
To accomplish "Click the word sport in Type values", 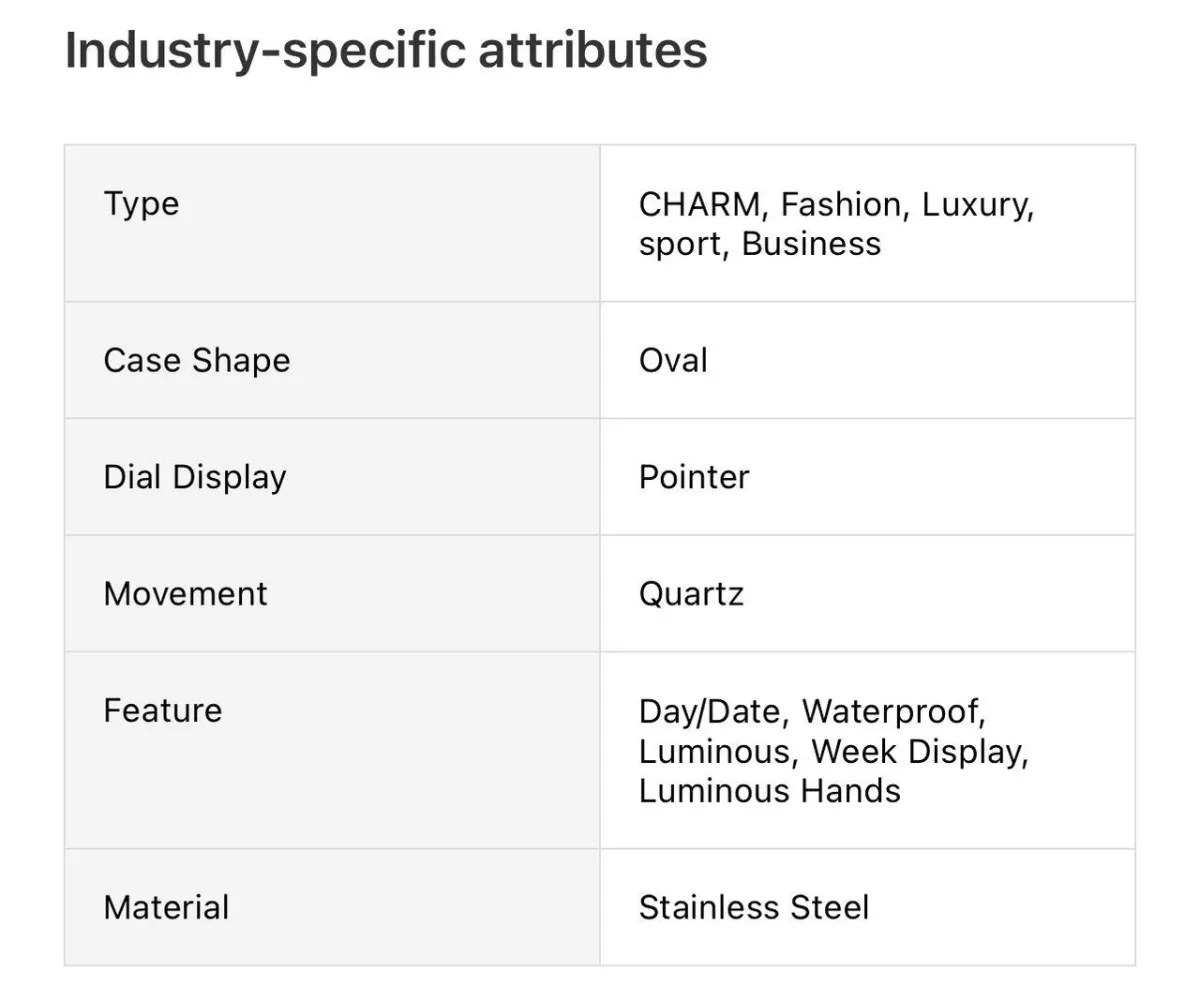I will pyautogui.click(x=680, y=244).
